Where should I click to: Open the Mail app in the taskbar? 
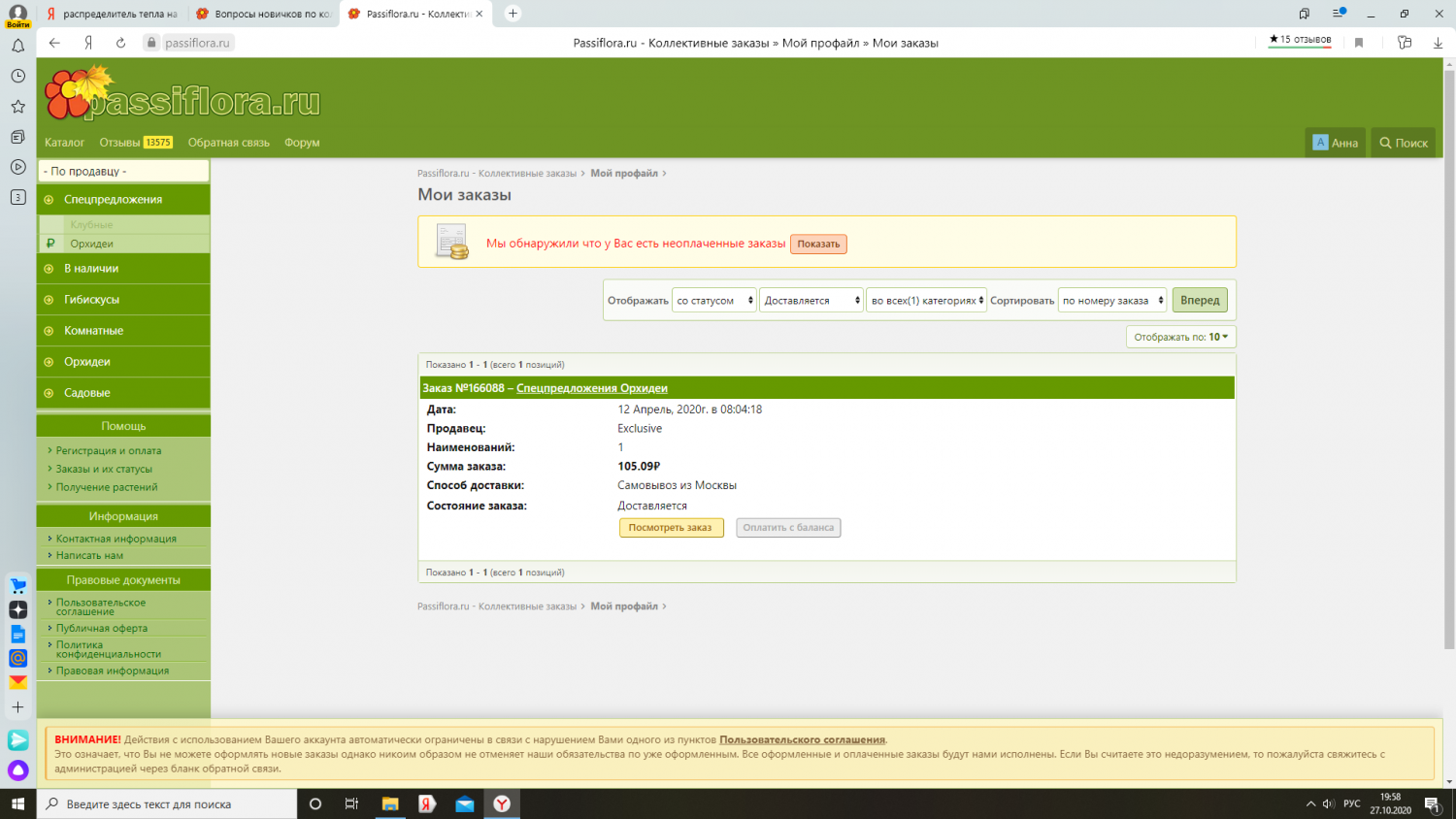(x=465, y=804)
